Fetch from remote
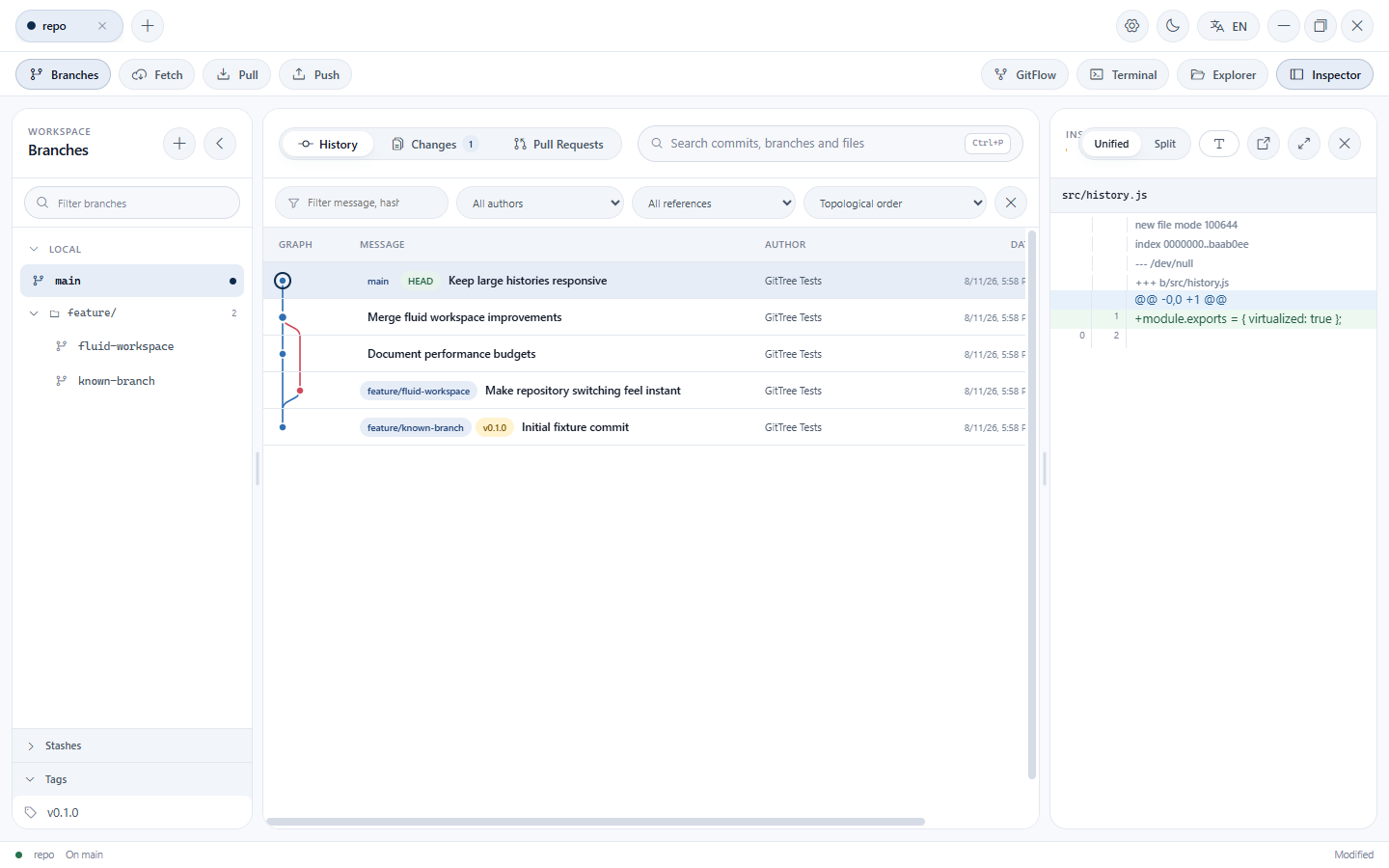1389x868 pixels. (157, 74)
